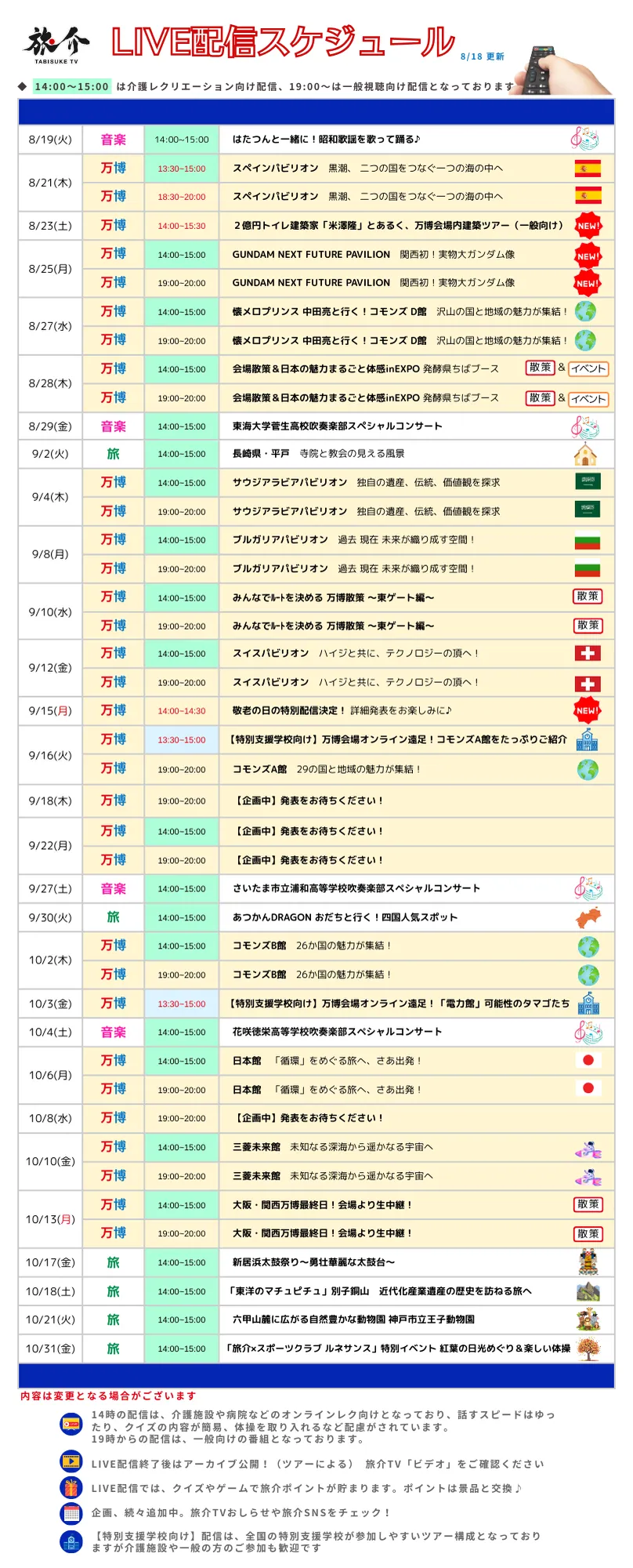Click calendar icon beside 企画、続々追加中 note
The image size is (633, 1568).
[71, 1513]
